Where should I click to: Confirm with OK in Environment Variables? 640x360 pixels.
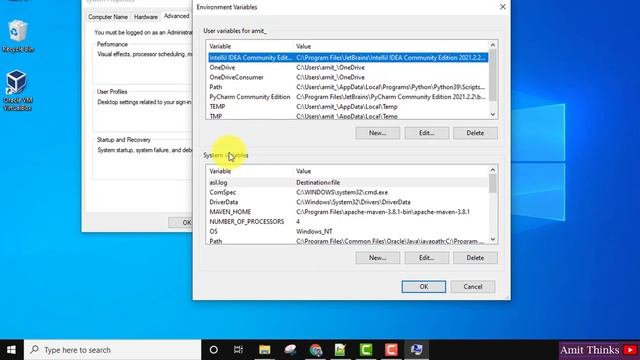(x=424, y=287)
